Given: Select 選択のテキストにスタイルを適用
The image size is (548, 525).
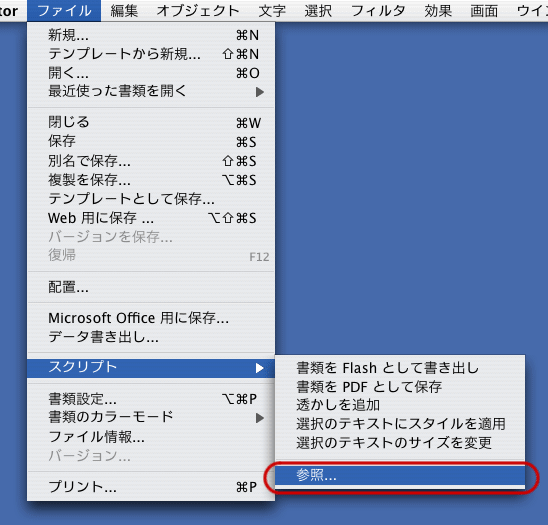Looking at the screenshot, I should click(400, 424).
